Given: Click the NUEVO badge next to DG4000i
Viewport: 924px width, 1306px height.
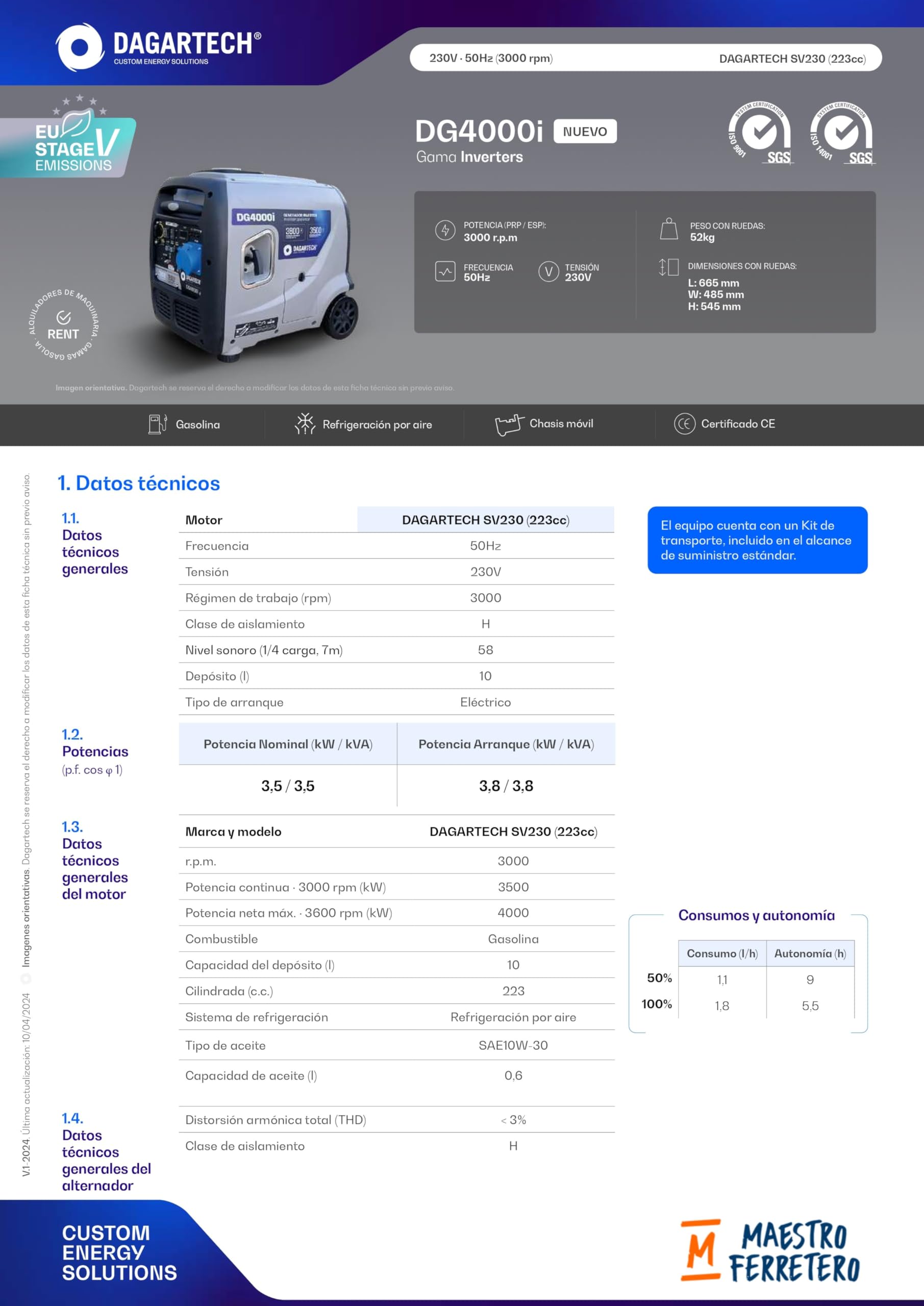Looking at the screenshot, I should click(x=585, y=132).
